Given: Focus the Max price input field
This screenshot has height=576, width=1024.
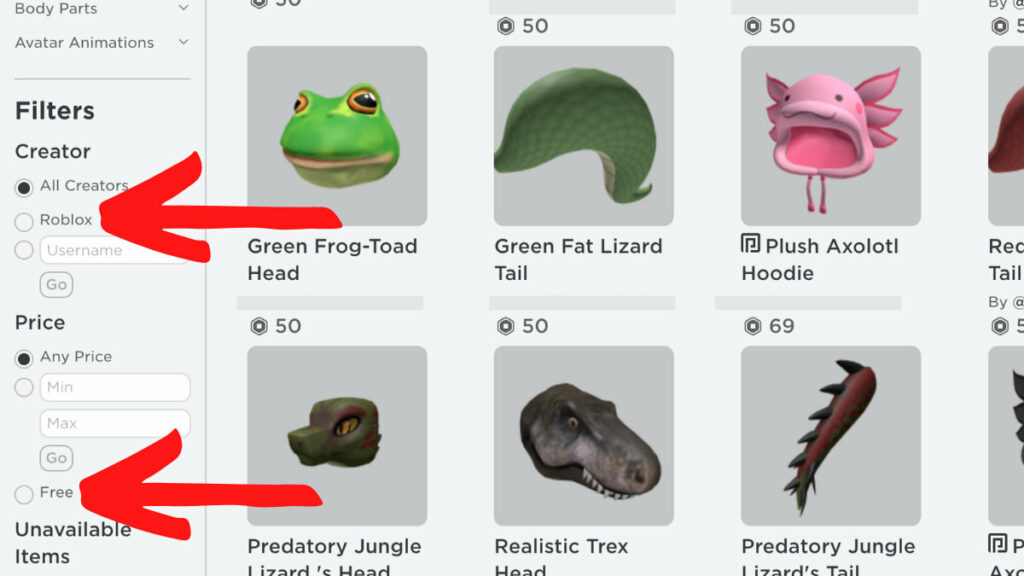Looking at the screenshot, I should coord(115,423).
